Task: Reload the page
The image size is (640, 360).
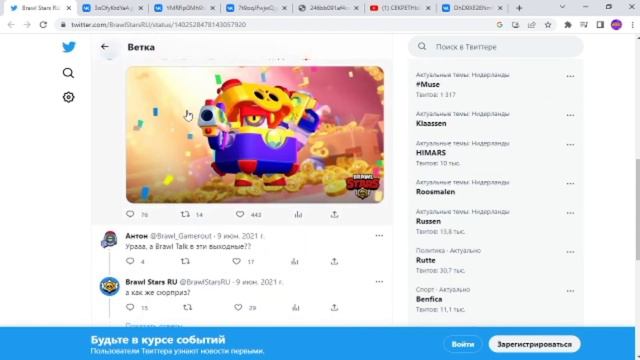Action: coord(43,24)
